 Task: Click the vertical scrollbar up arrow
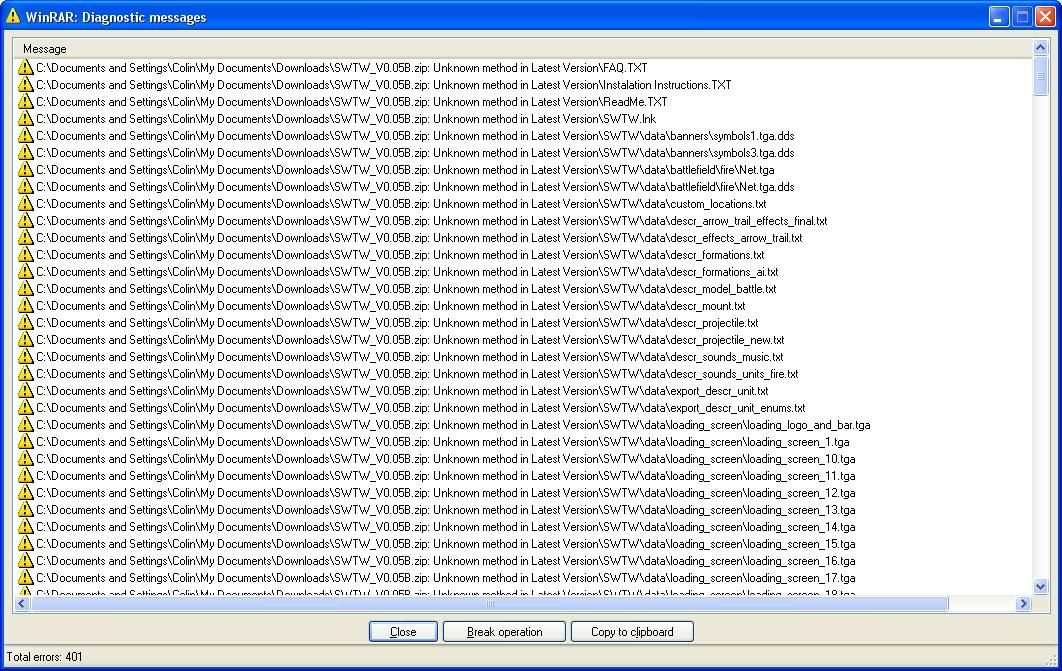[1040, 47]
